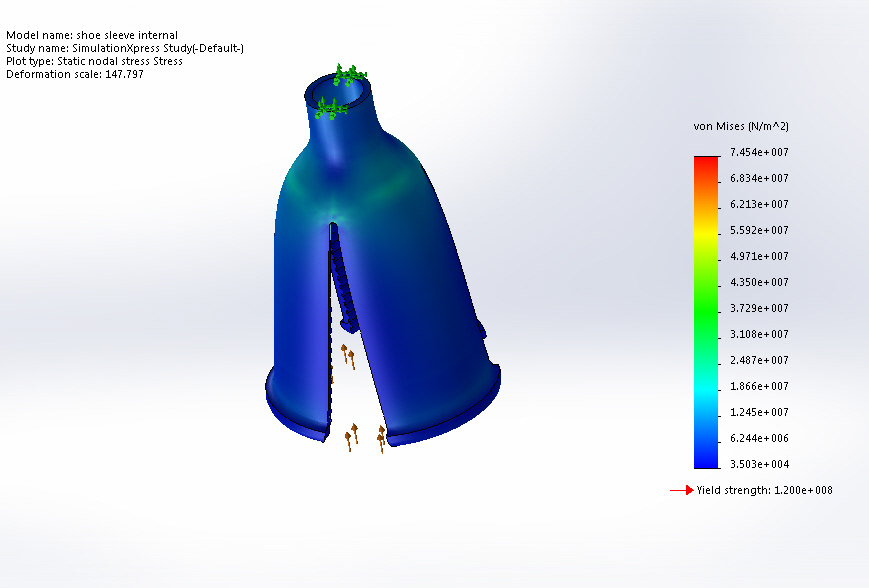Image resolution: width=869 pixels, height=588 pixels.
Task: Click the 'Model name: shoe sleeve internal' text
Action: tap(92, 35)
